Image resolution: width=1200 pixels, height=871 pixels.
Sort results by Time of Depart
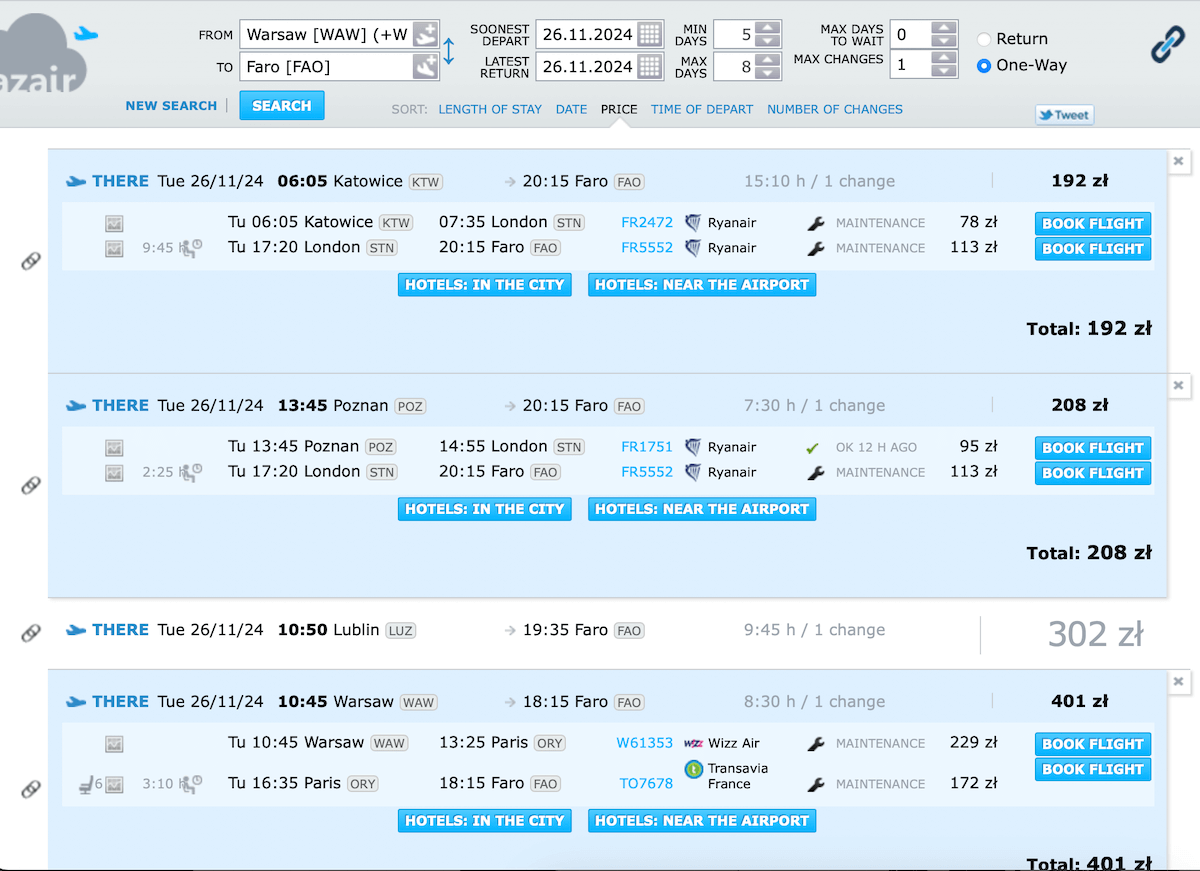pos(701,109)
